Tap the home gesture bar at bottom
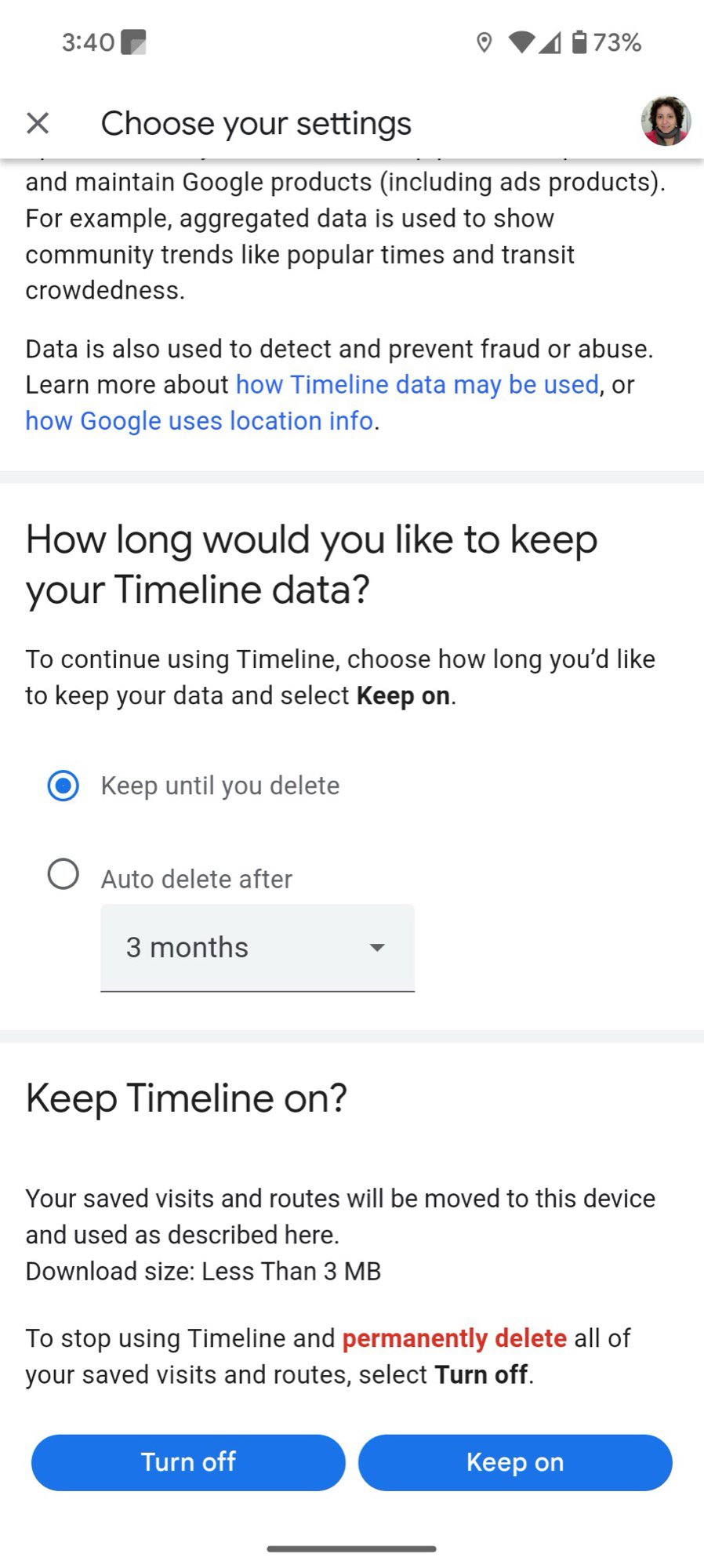This screenshot has height=1568, width=704. coord(351,1548)
